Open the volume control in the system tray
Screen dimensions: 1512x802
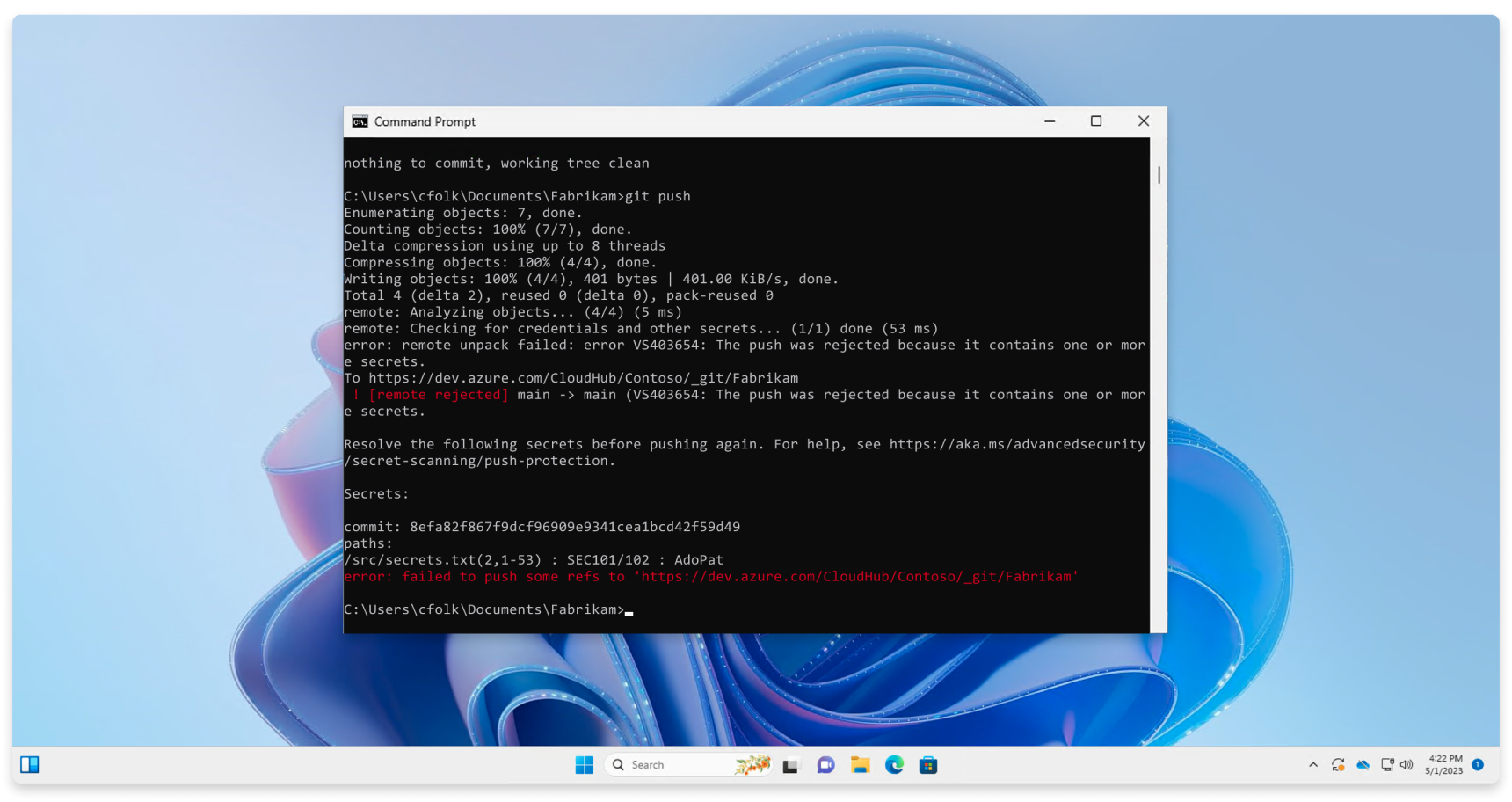point(1407,765)
